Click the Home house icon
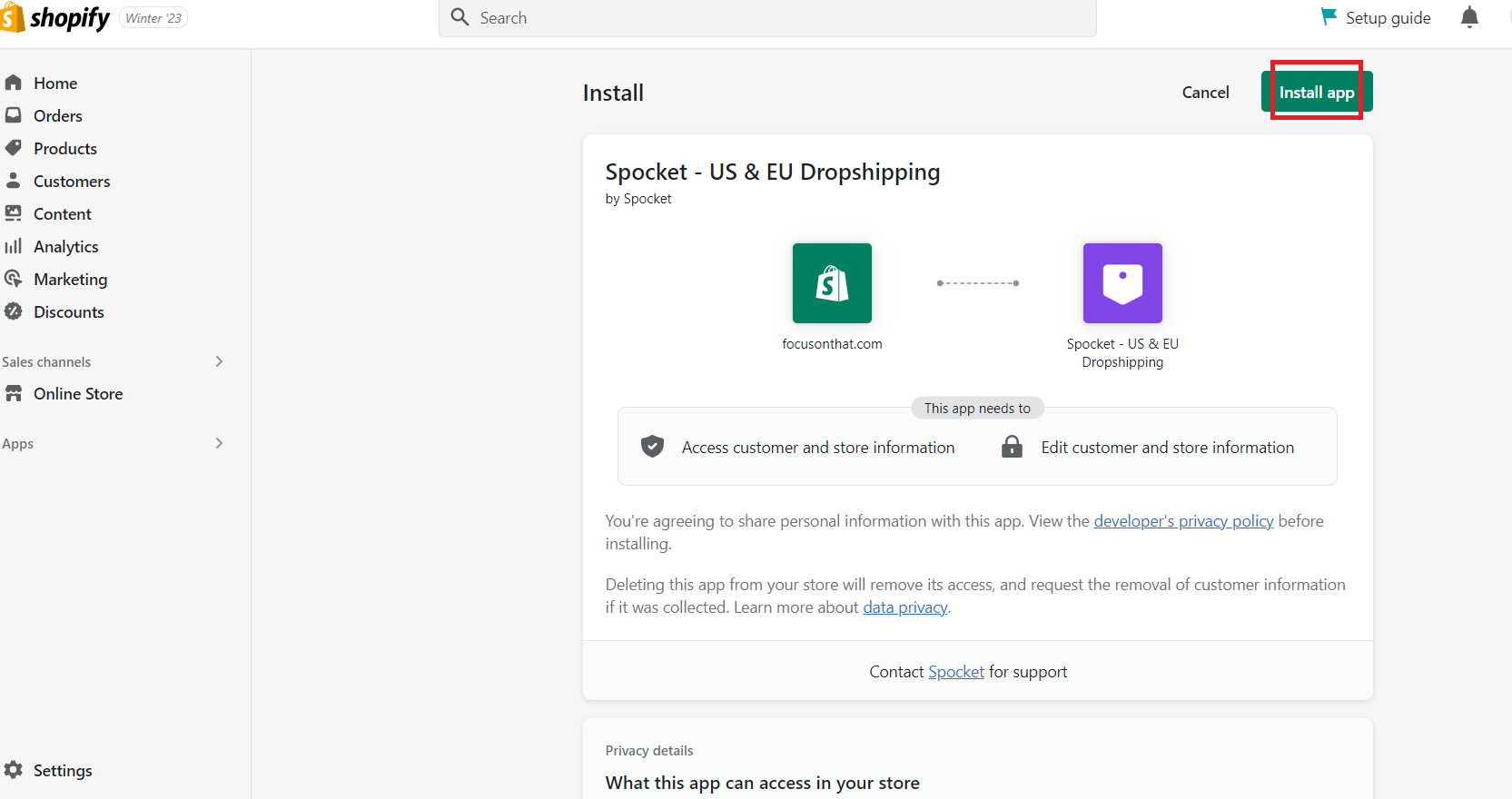This screenshot has width=1512, height=799. coord(13,83)
